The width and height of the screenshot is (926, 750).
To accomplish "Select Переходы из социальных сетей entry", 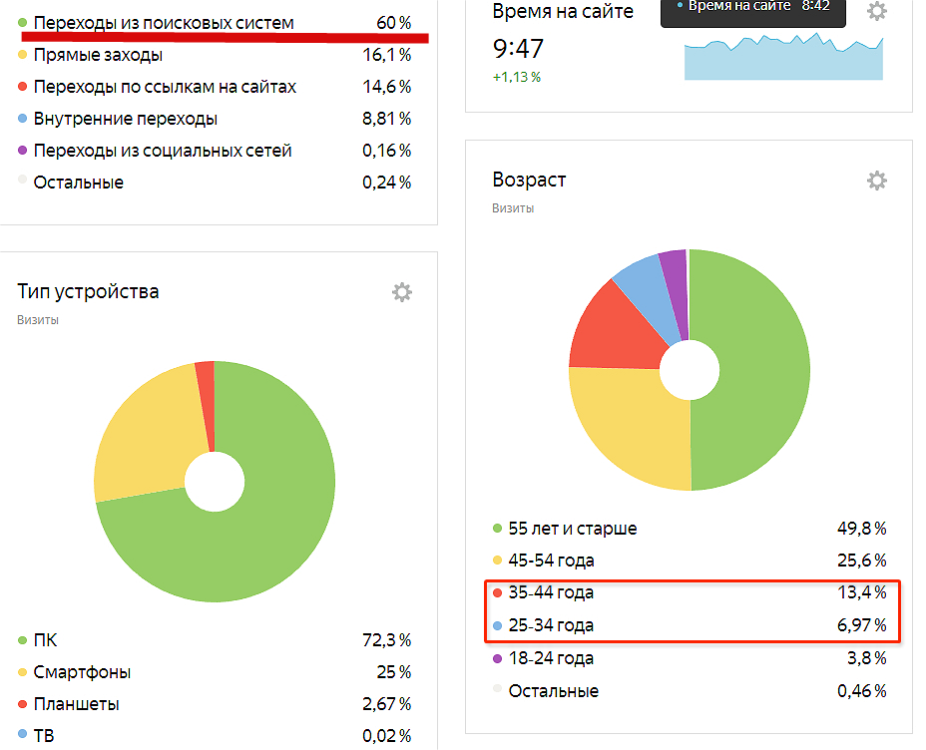I will coord(162,151).
